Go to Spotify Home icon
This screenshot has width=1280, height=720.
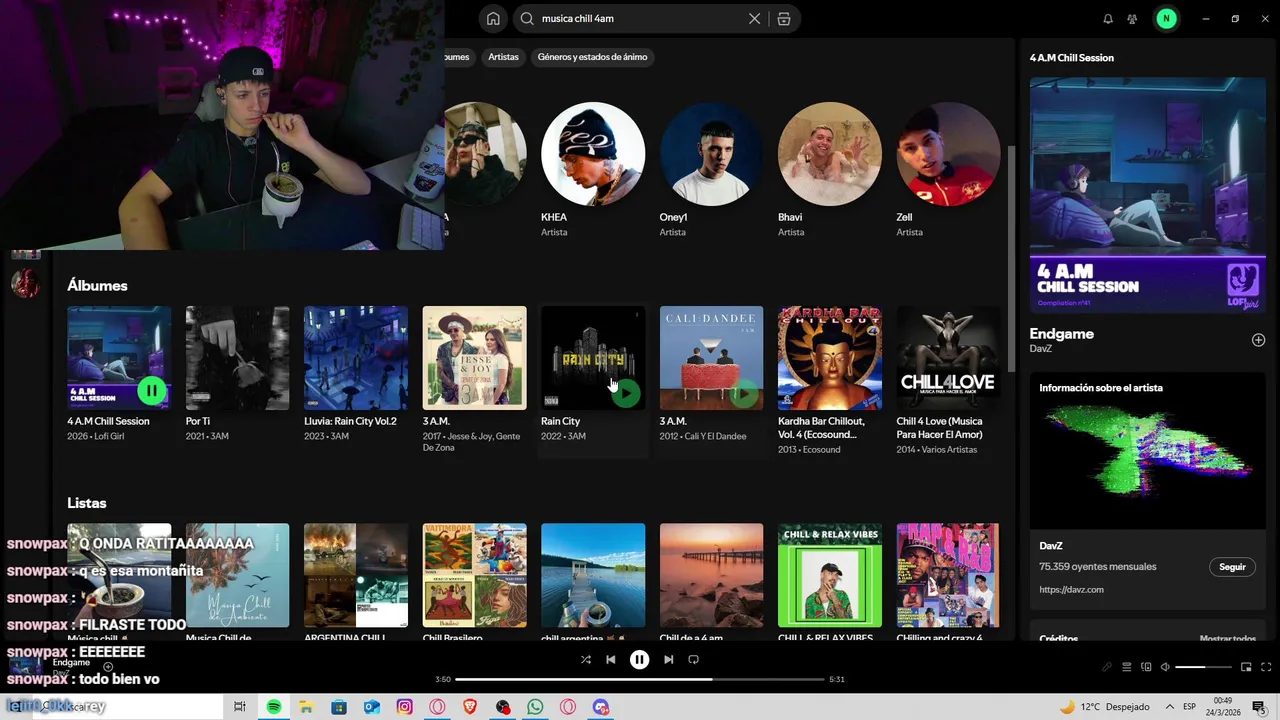(x=493, y=18)
